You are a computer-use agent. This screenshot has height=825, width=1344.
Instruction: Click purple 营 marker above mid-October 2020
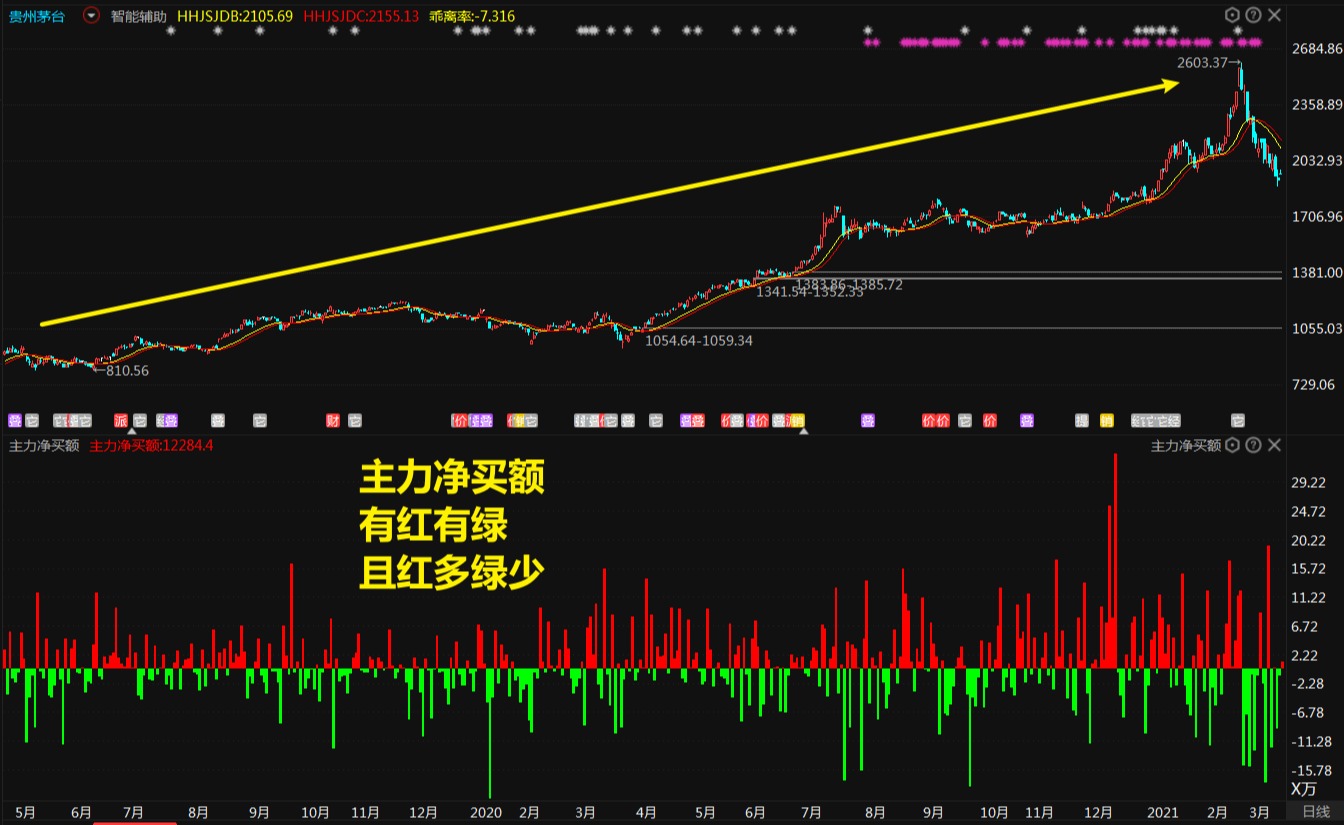click(x=1027, y=421)
